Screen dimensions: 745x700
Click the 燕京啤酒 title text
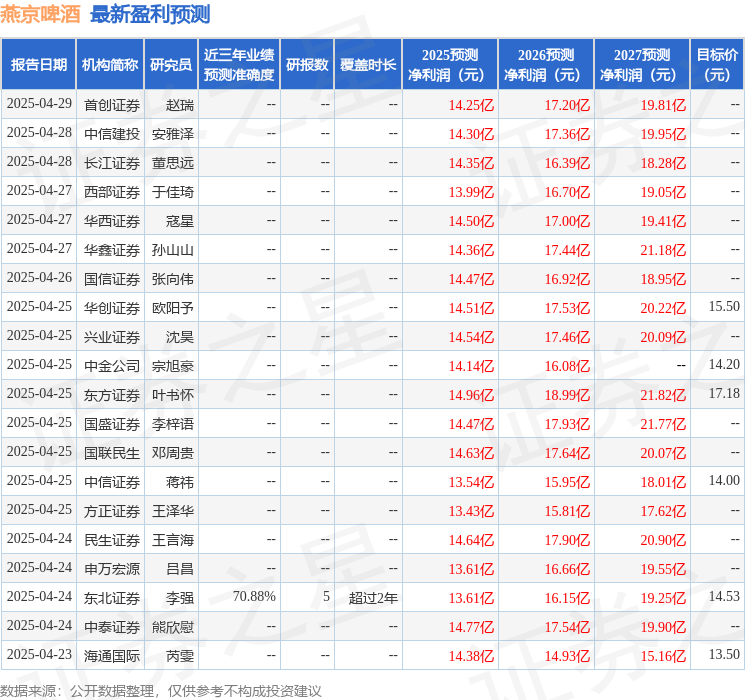click(x=40, y=14)
